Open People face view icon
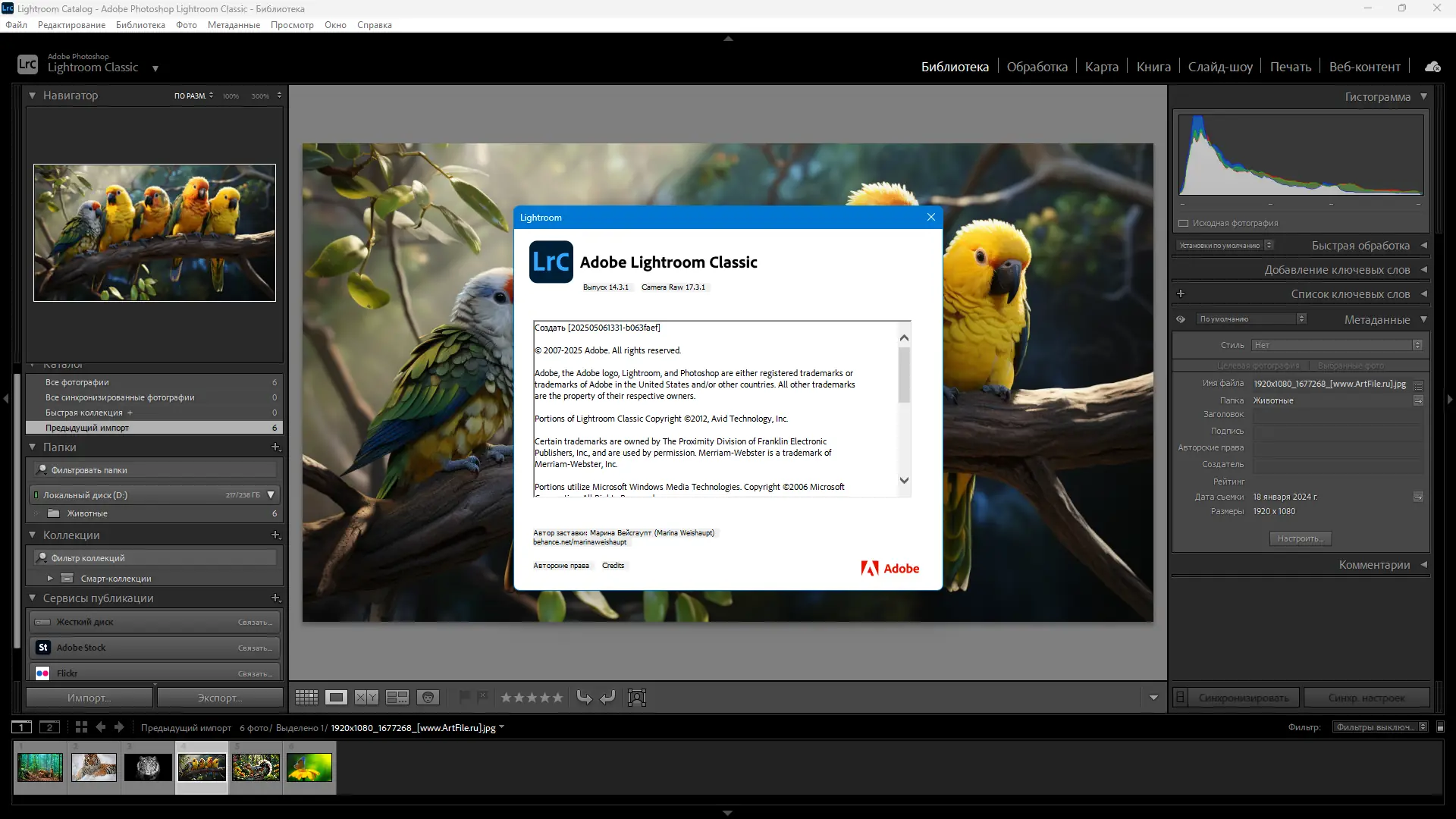The width and height of the screenshot is (1456, 819). tap(428, 698)
